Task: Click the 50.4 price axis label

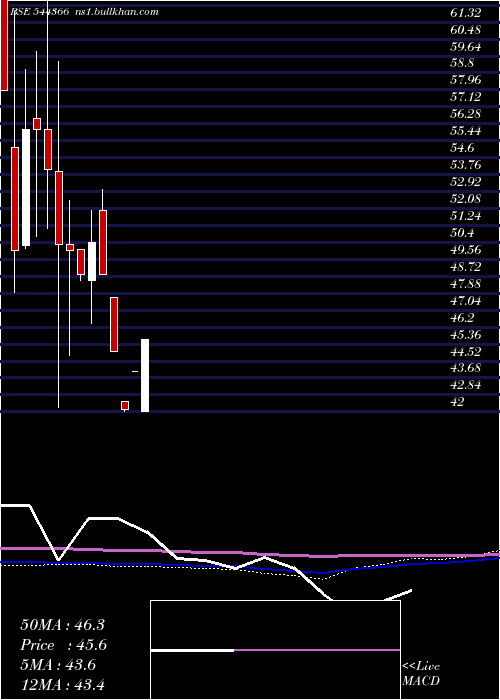Action: coord(463,233)
